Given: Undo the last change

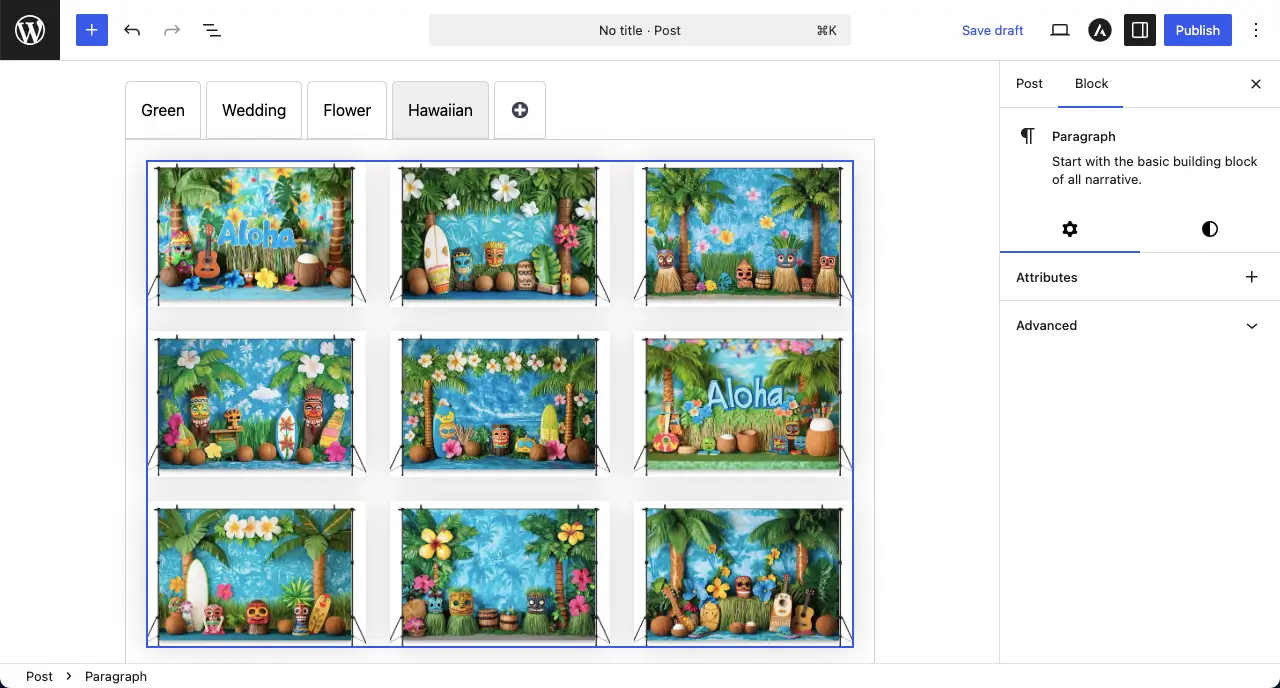Looking at the screenshot, I should (x=132, y=30).
